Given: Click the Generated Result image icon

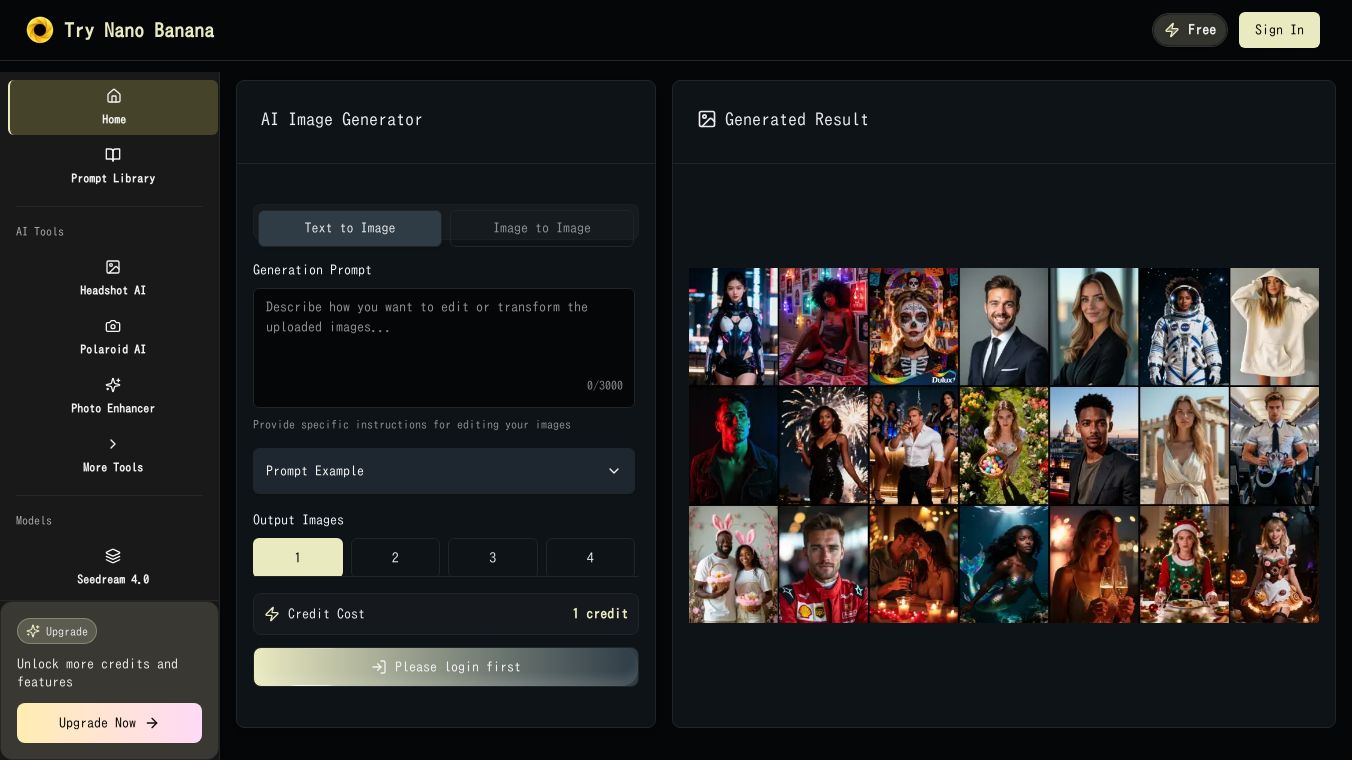Looking at the screenshot, I should point(707,119).
